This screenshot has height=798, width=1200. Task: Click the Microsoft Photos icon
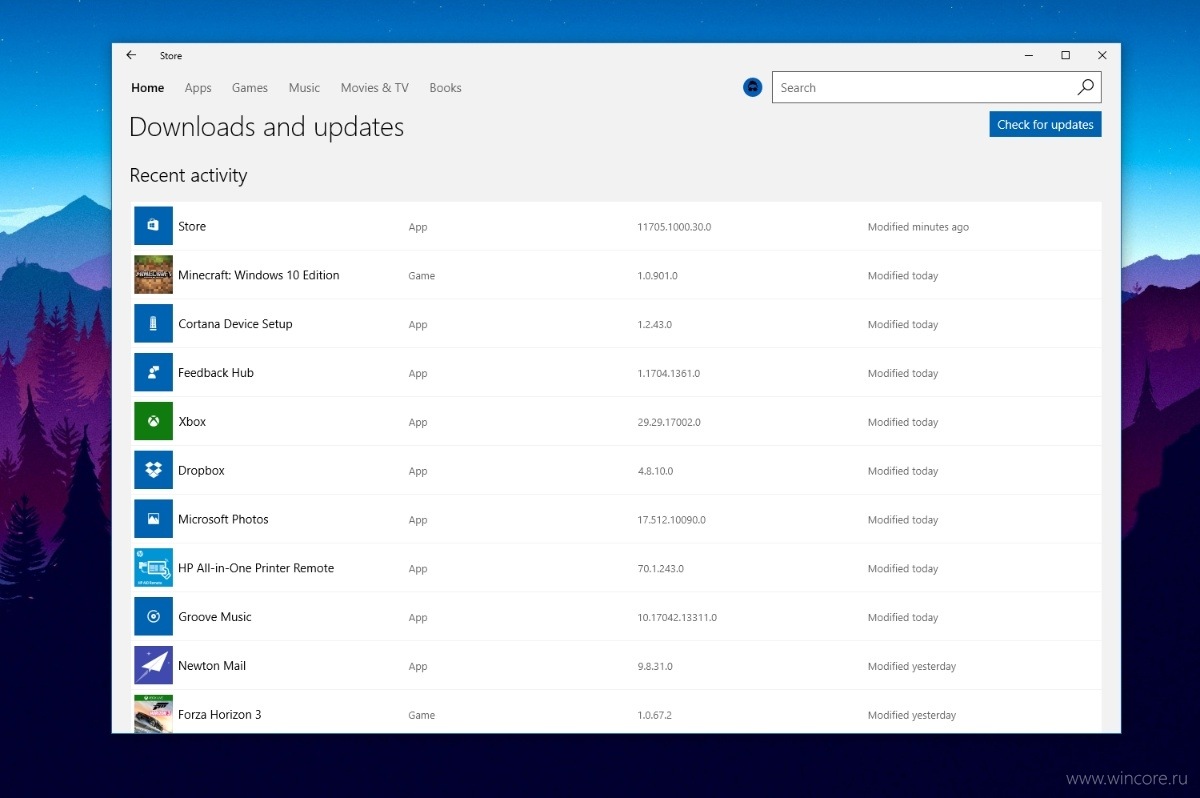[x=153, y=519]
